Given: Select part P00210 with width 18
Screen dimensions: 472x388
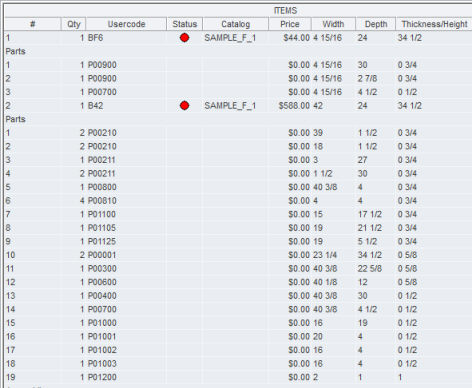Looking at the screenshot, I should click(x=238, y=146).
